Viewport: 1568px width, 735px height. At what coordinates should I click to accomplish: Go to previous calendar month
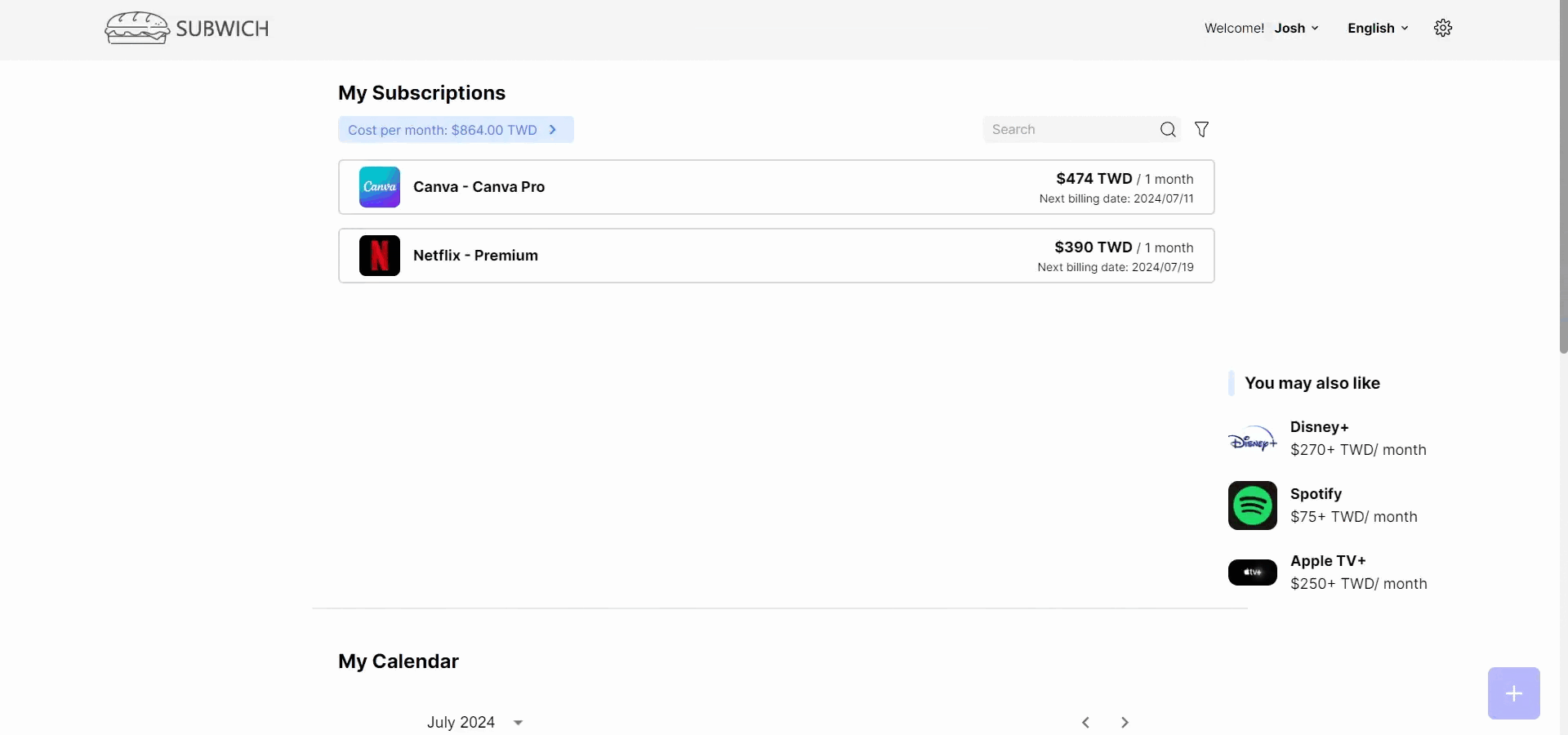pos(1085,722)
